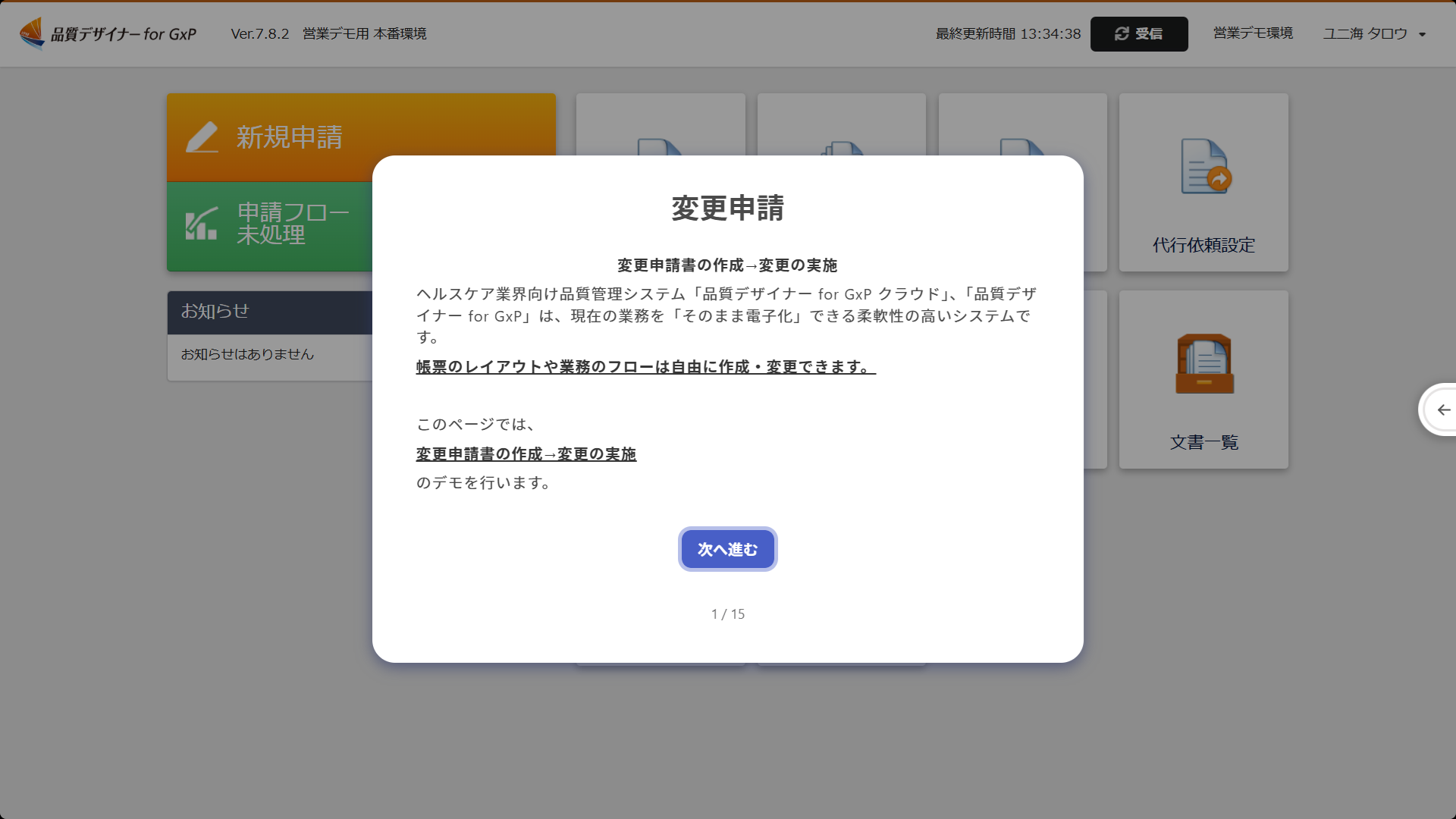Open the ユニ海 タロウ user dropdown
Viewport: 1456px width, 819px height.
pyautogui.click(x=1374, y=34)
